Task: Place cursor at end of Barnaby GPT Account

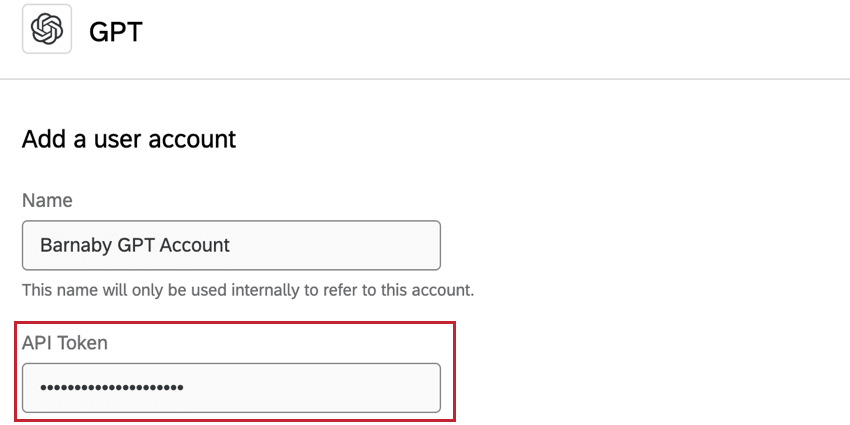Action: (x=232, y=245)
